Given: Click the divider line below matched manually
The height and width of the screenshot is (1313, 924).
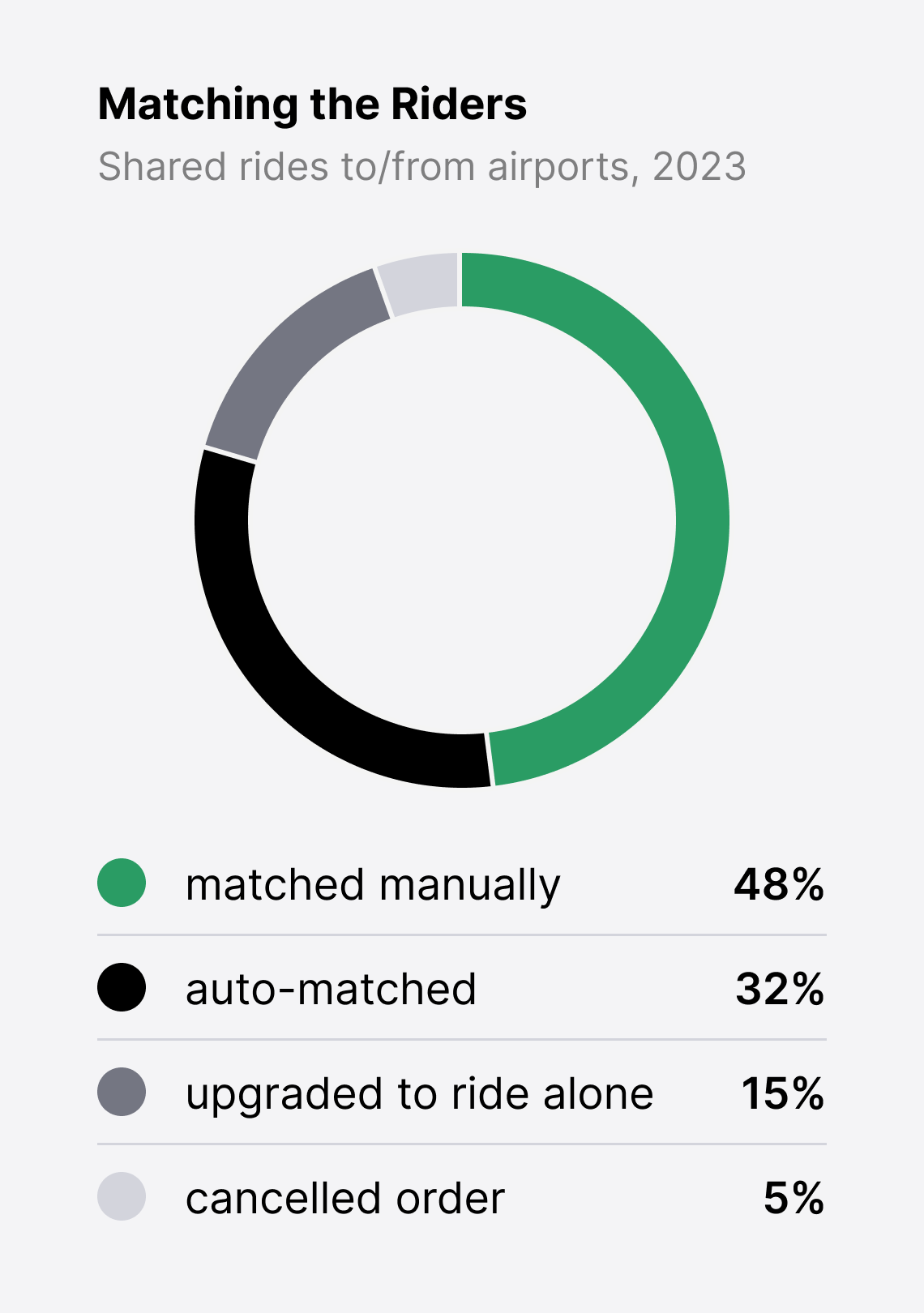Looking at the screenshot, I should pos(462,934).
